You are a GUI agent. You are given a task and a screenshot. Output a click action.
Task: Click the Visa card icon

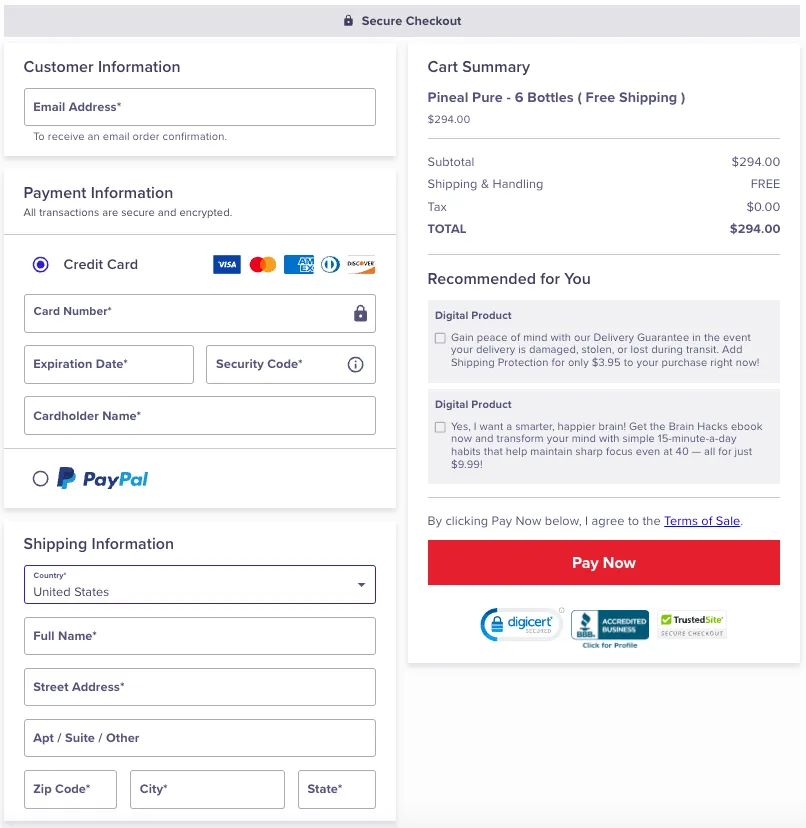(227, 265)
